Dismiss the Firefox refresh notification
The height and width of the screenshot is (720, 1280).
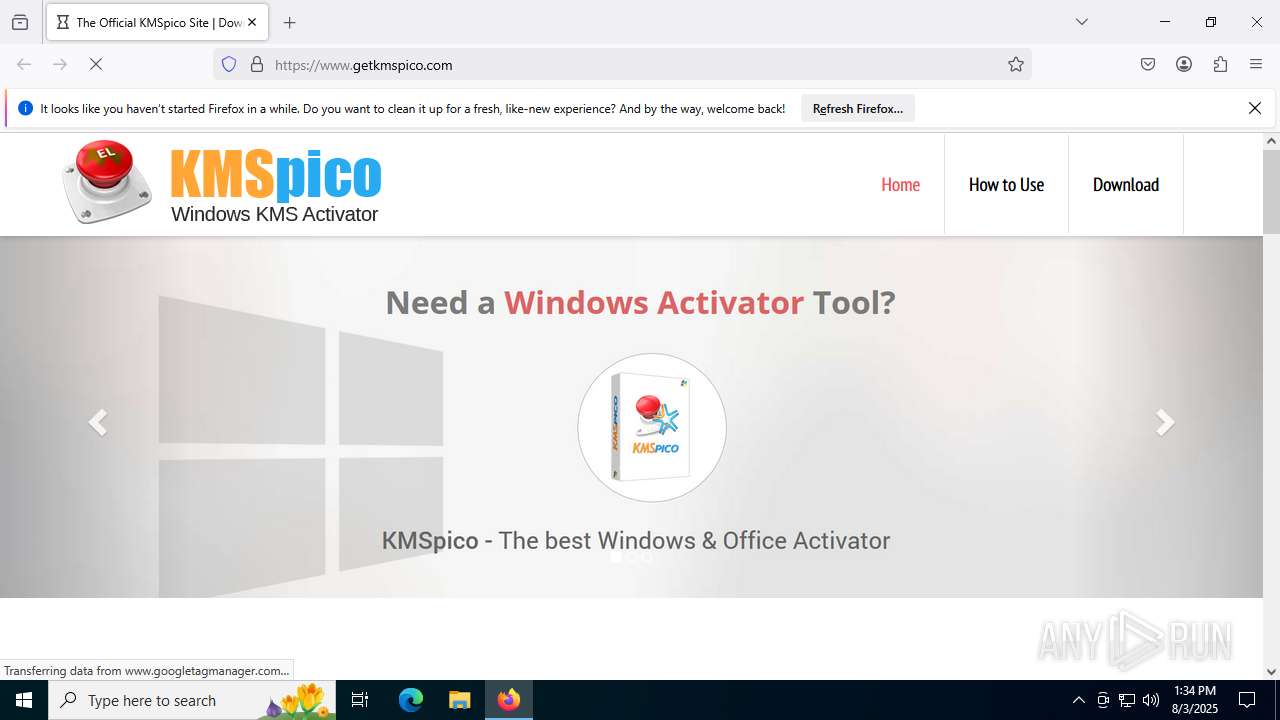[x=1255, y=108]
